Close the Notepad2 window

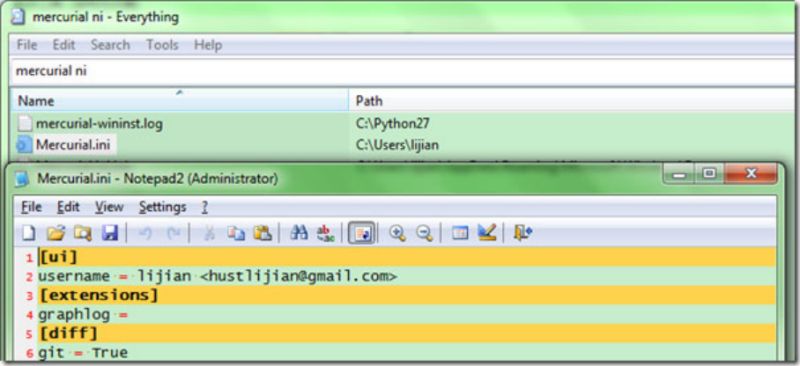point(751,174)
